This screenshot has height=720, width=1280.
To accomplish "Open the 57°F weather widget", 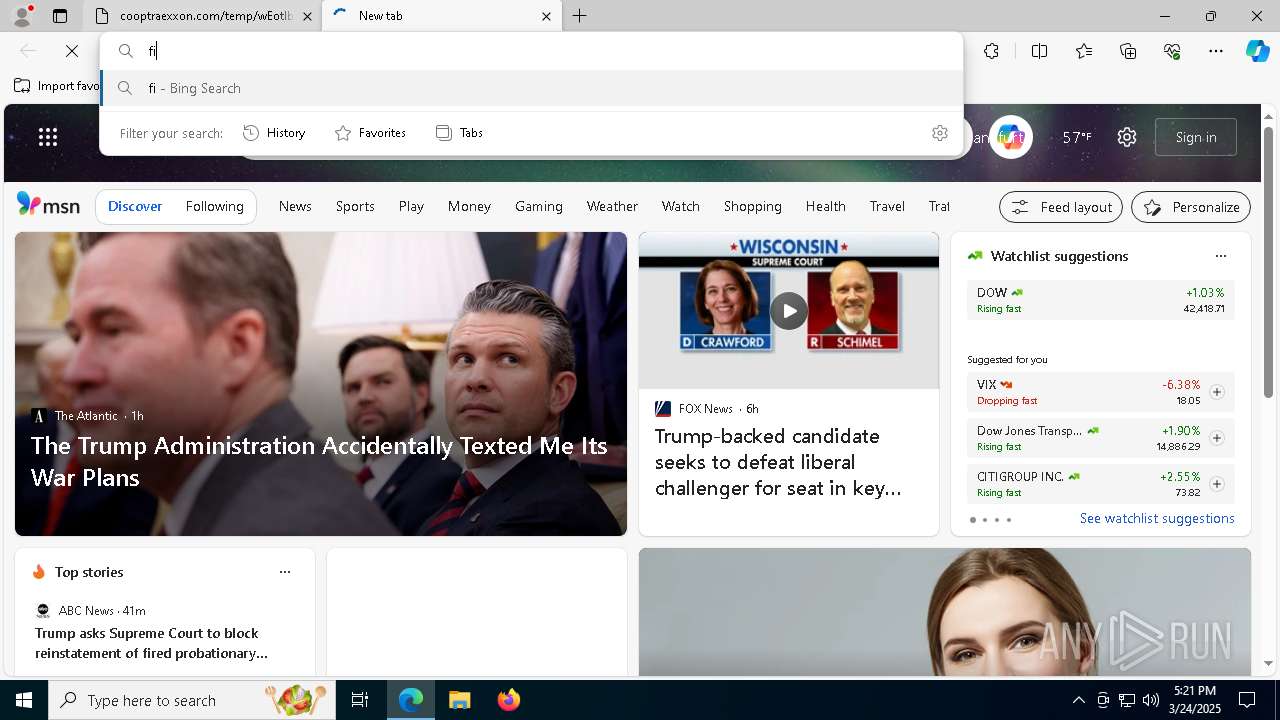I will [x=1076, y=137].
